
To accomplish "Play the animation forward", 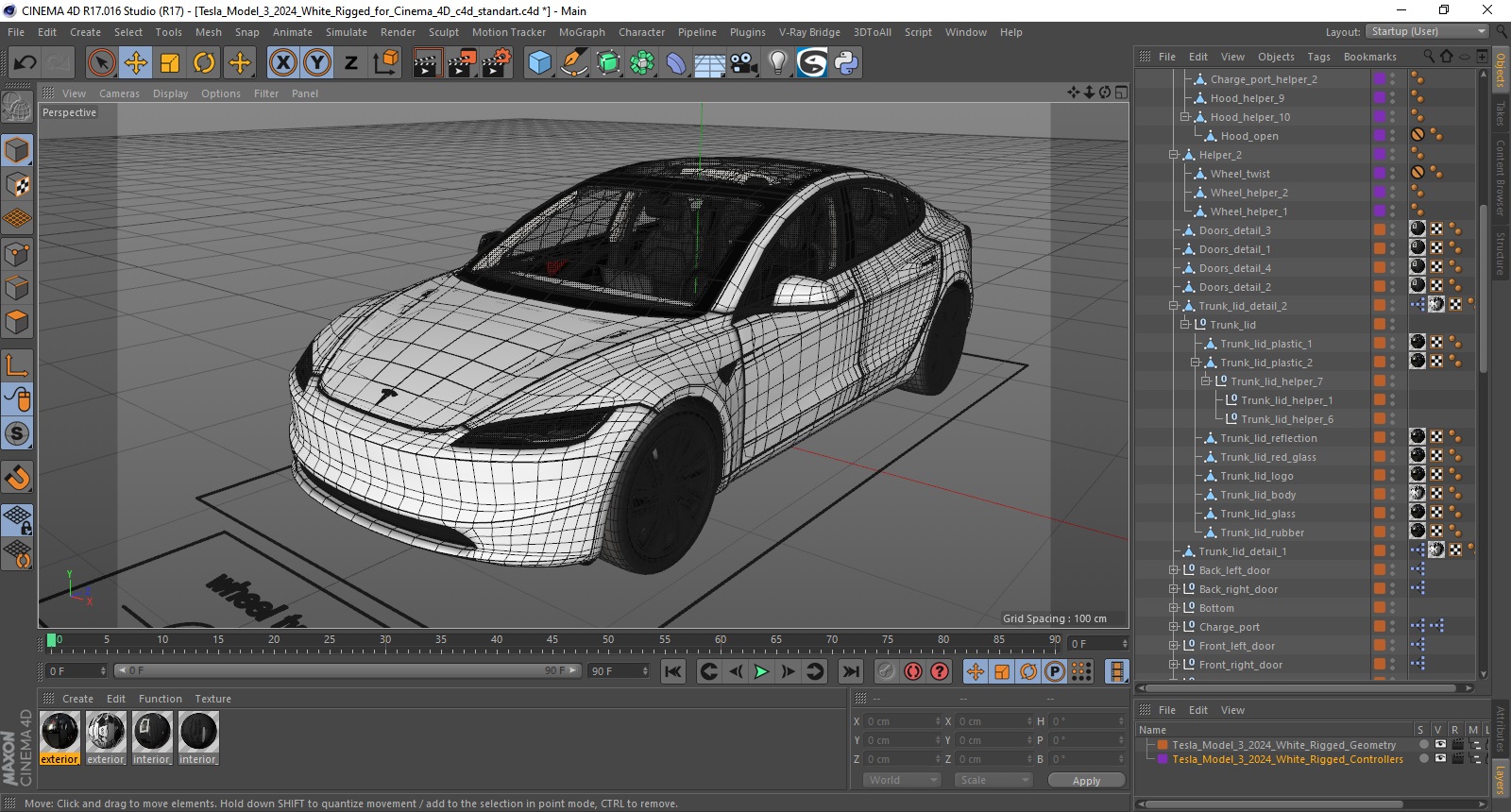I will coord(761,671).
